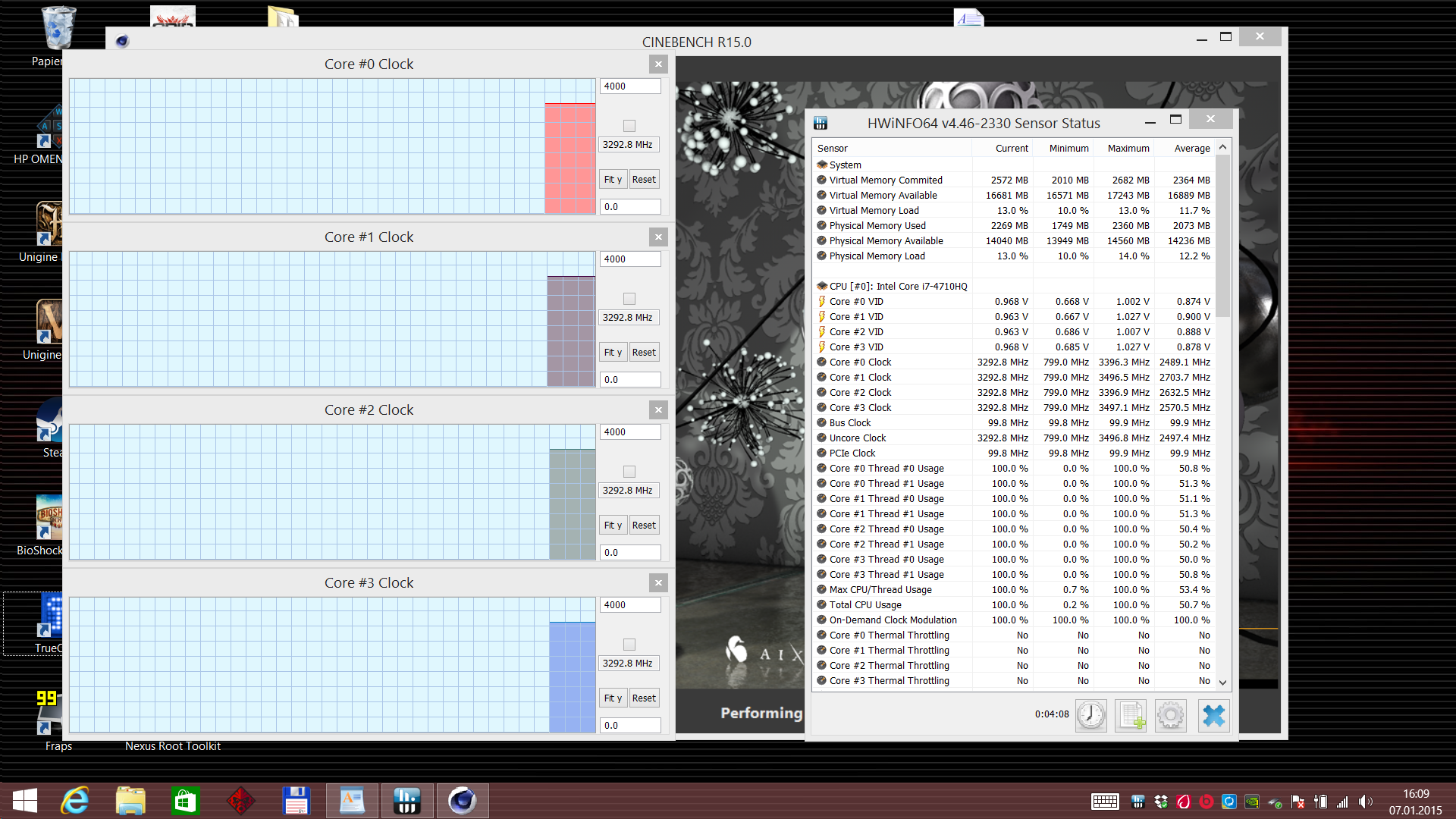Select On-Demand Clock Modulation row
Screen dimensions: 1456x819
pos(1015,620)
